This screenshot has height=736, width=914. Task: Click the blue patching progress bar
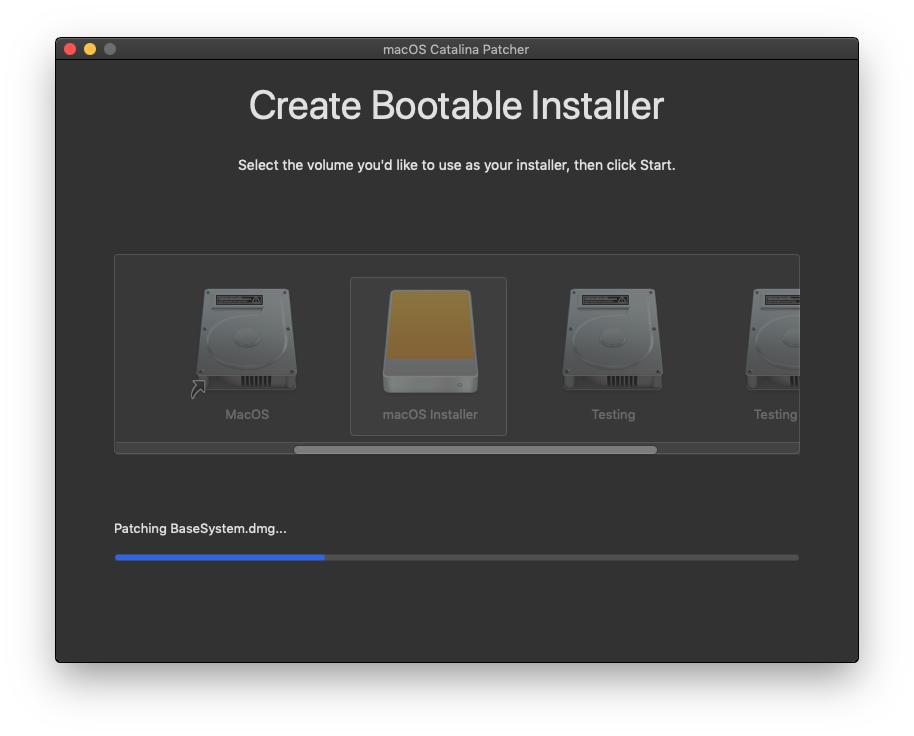(x=456, y=558)
